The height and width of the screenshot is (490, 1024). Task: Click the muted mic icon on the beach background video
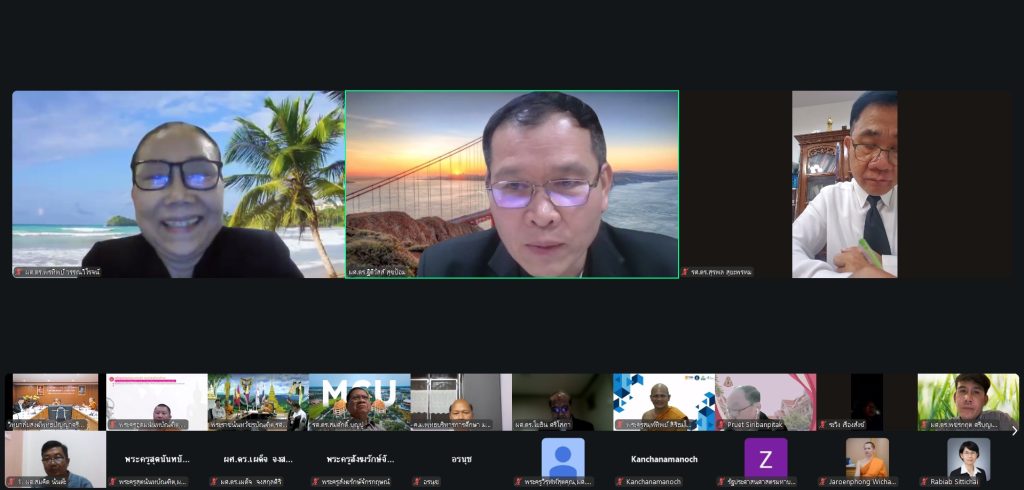point(18,272)
